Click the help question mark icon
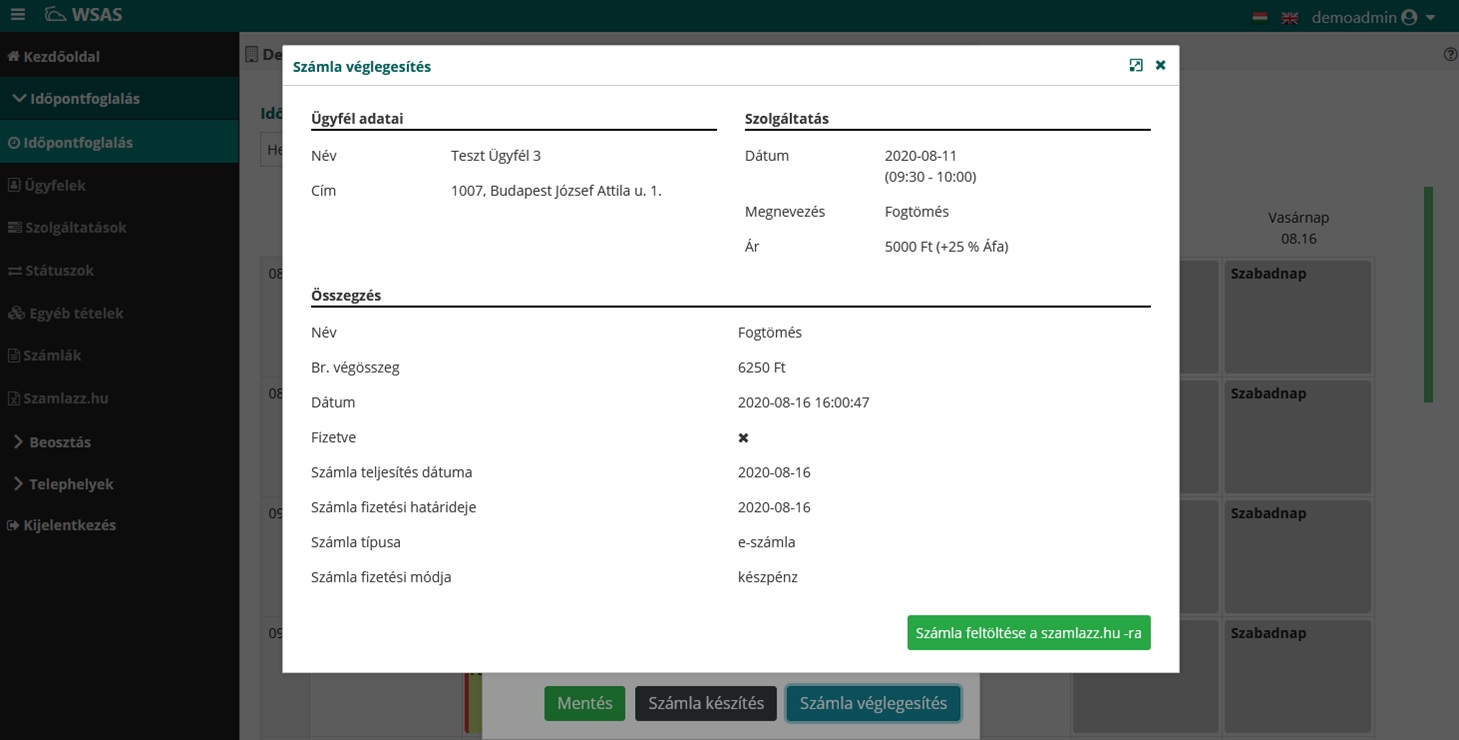This screenshot has width=1459, height=740. click(x=1450, y=55)
